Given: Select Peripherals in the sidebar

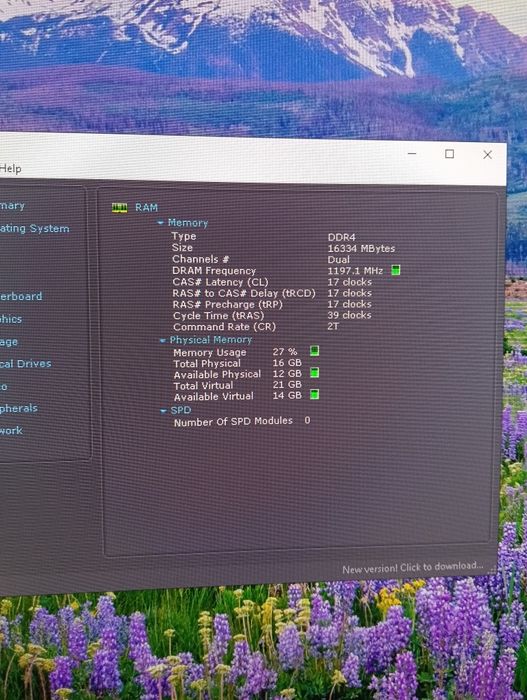Looking at the screenshot, I should coord(19,408).
